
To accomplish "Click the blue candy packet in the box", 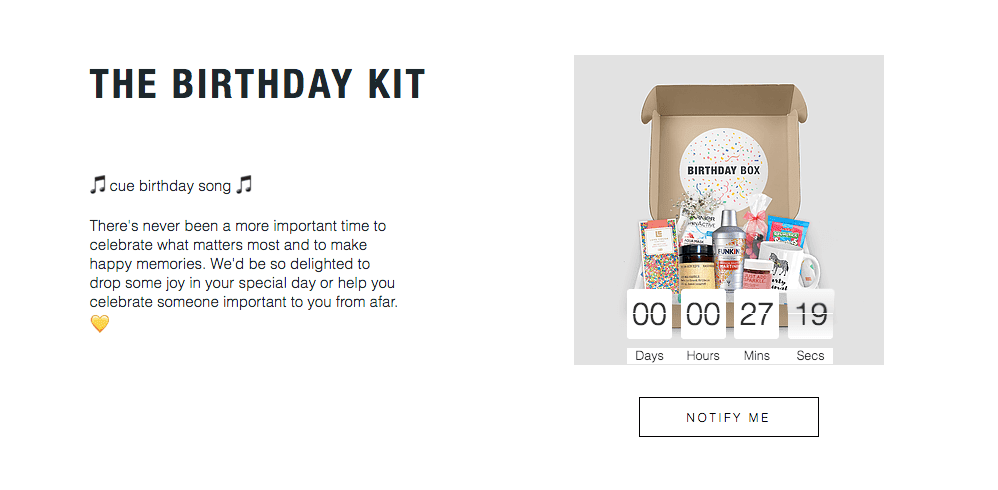I will pyautogui.click(x=787, y=232).
